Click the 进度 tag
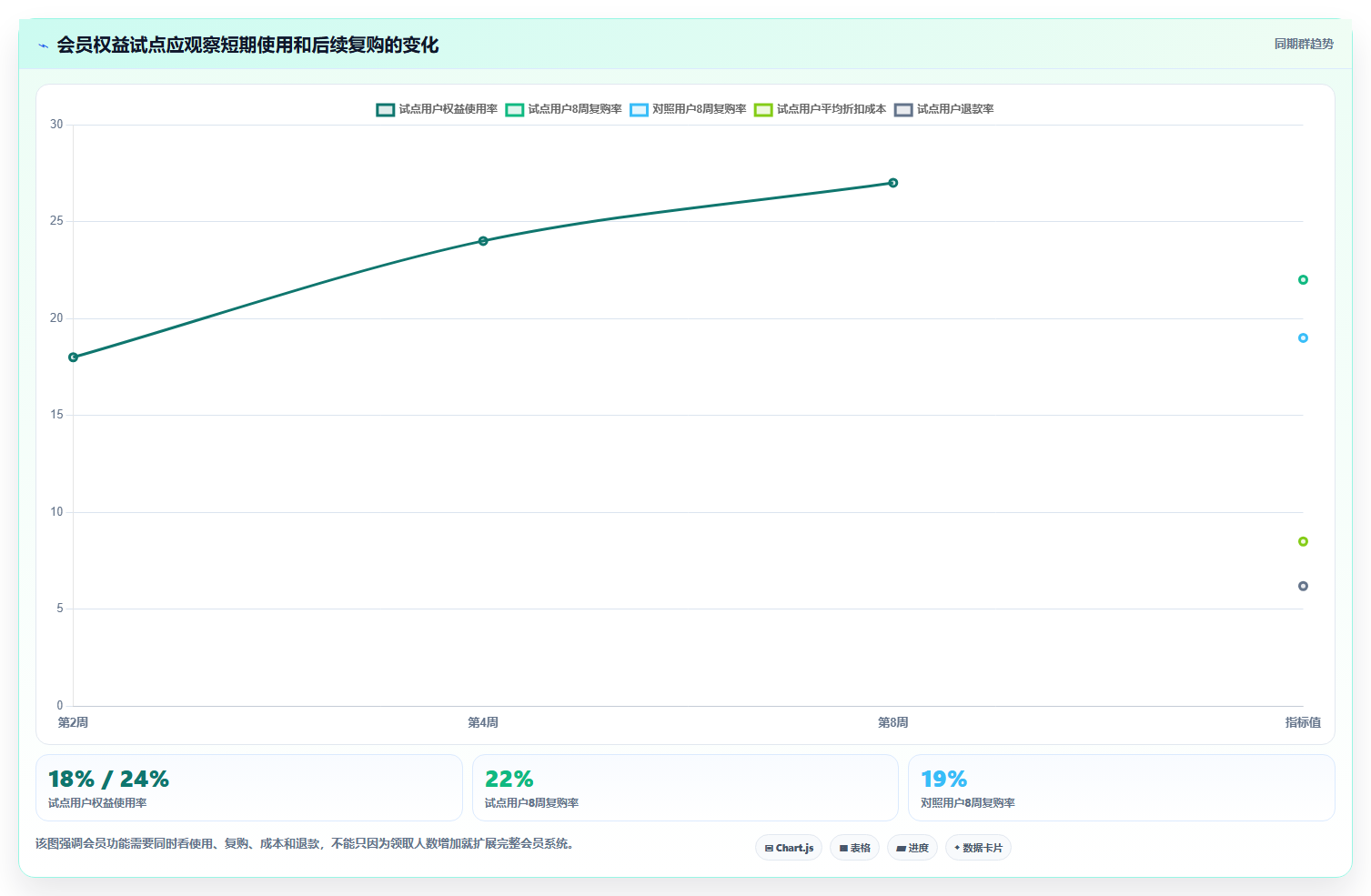 (912, 848)
